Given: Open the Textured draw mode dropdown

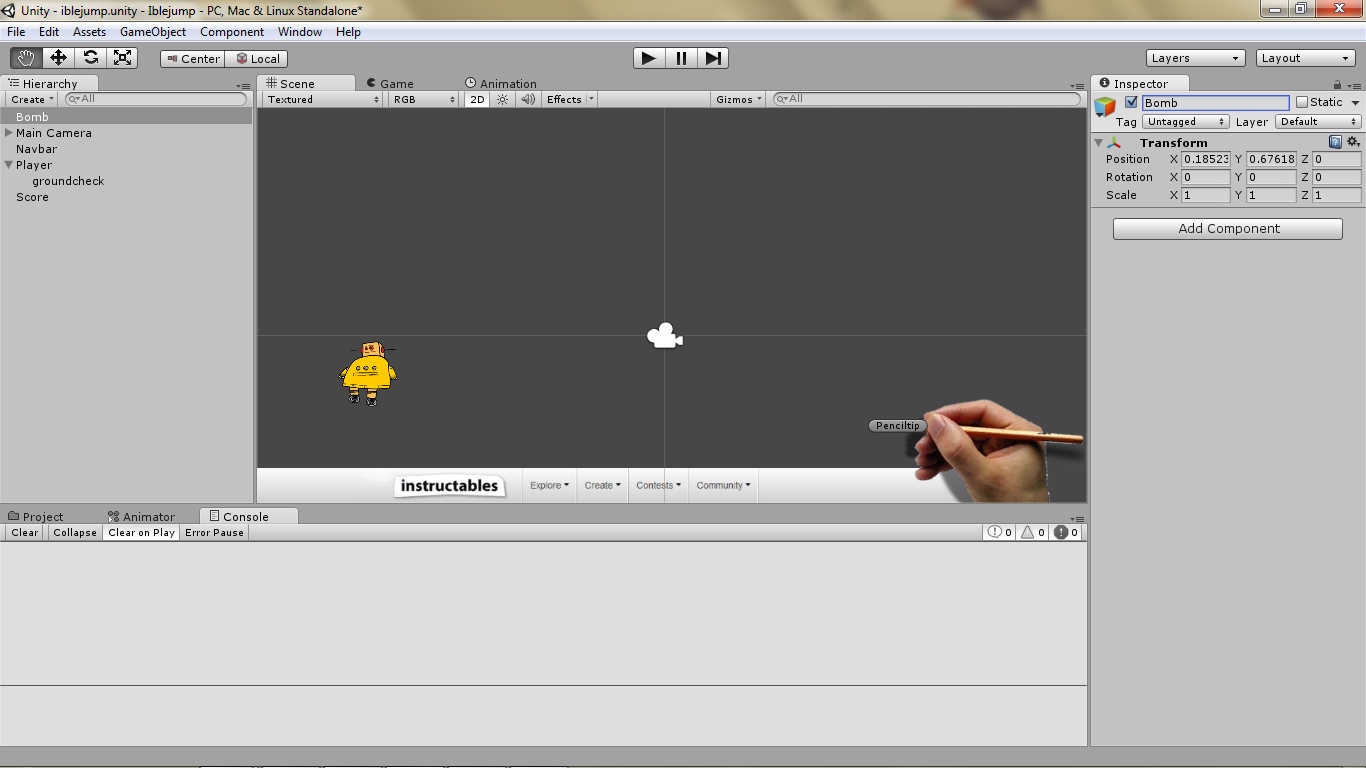Looking at the screenshot, I should pyautogui.click(x=323, y=99).
